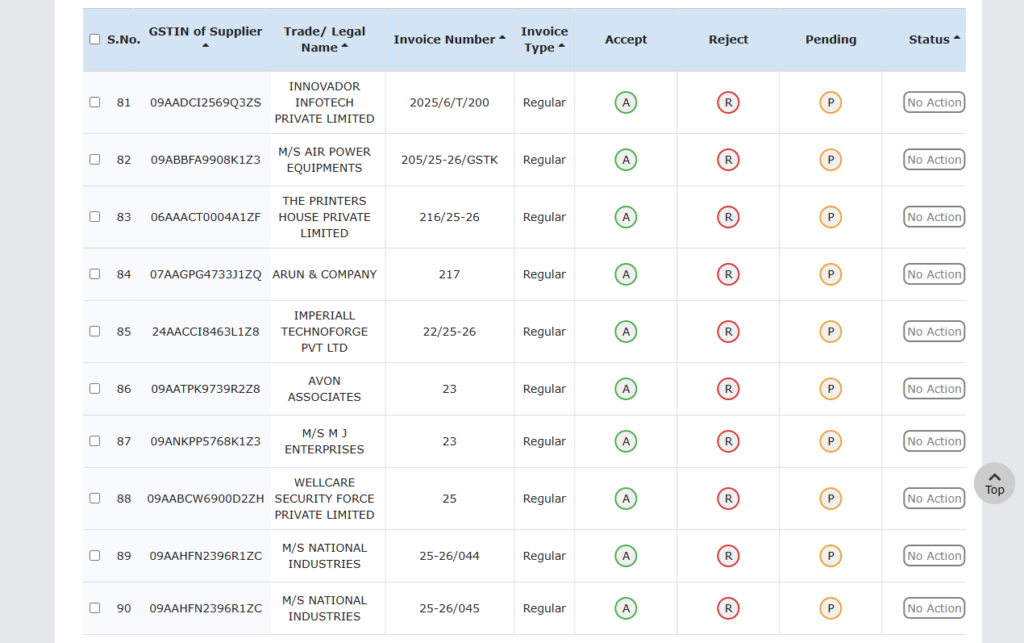Accept invoice 216/25-26 from THE PRINTERS HOUSE
1024x643 pixels.
[626, 217]
